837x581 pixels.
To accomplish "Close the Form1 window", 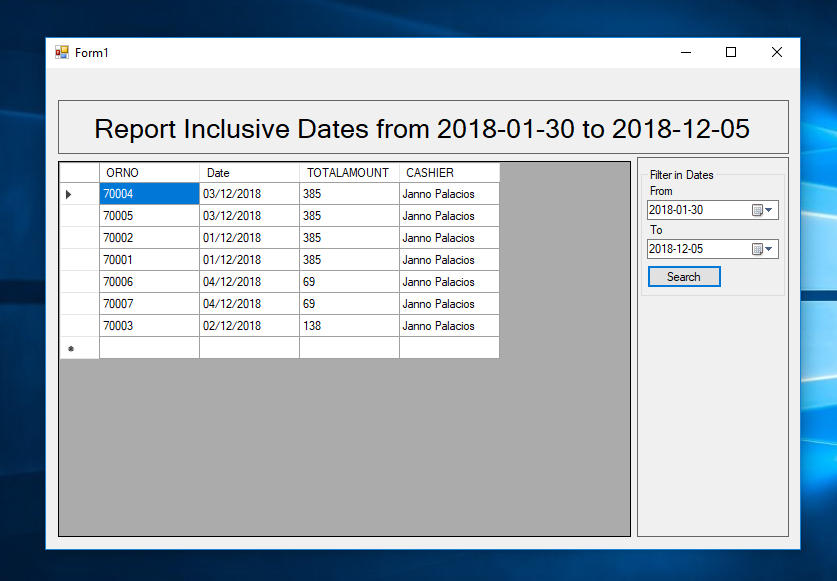I will tap(777, 52).
